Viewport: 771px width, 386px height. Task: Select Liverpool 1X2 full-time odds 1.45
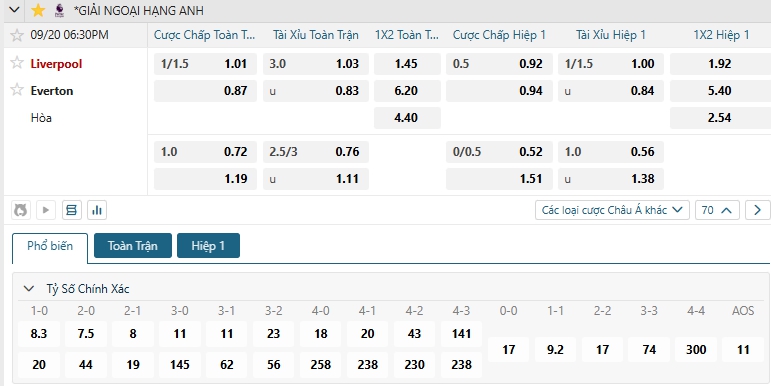click(407, 64)
